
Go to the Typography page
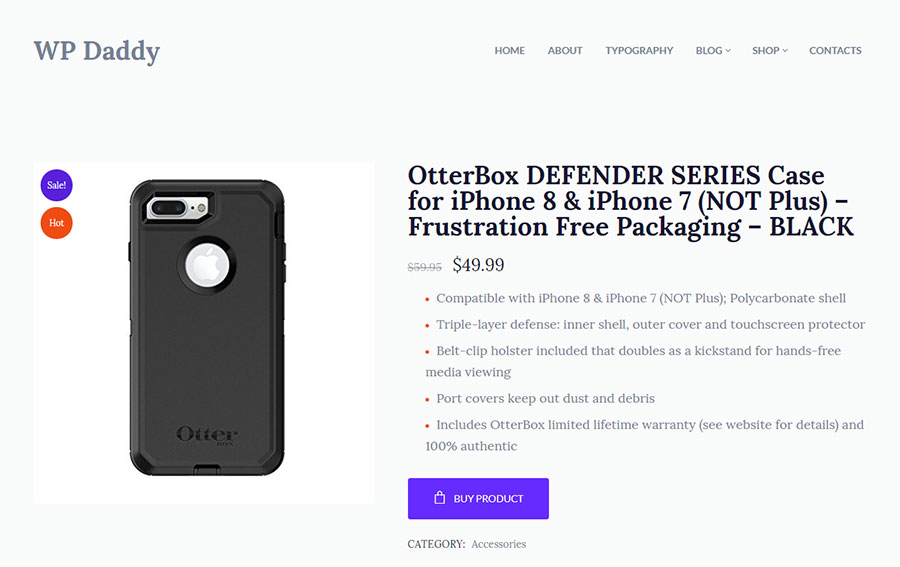point(639,51)
